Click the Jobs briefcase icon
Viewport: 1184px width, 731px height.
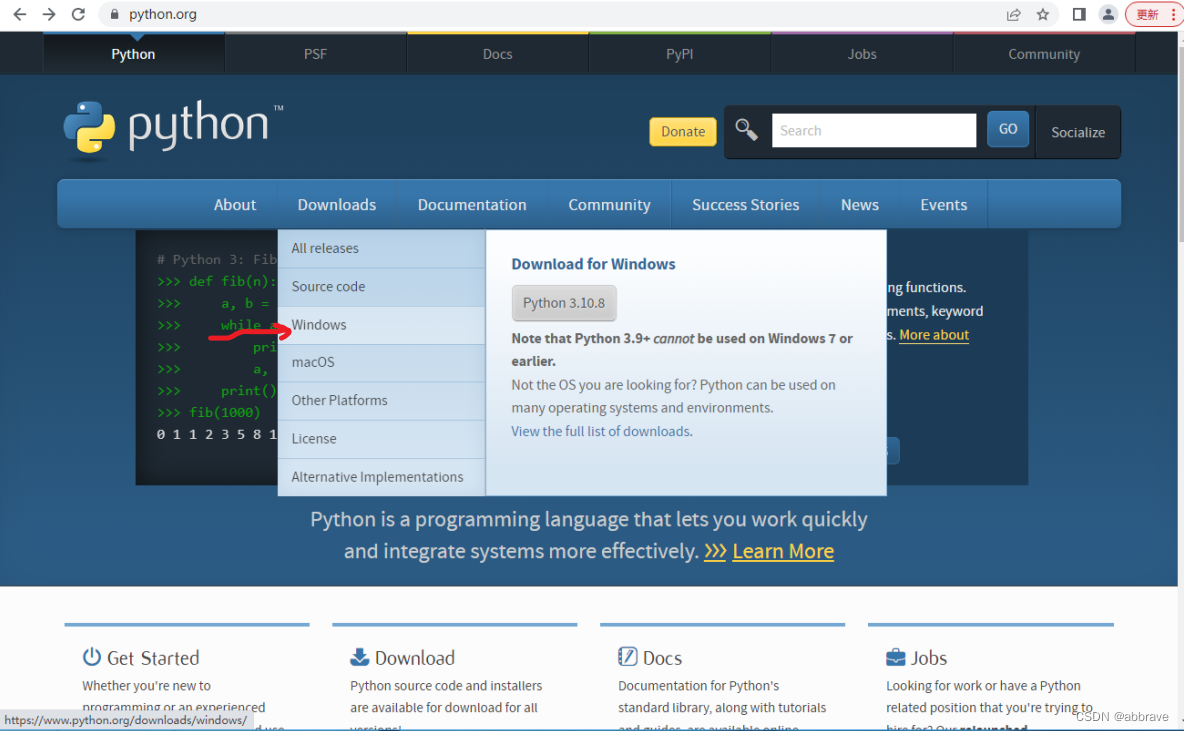tap(896, 656)
